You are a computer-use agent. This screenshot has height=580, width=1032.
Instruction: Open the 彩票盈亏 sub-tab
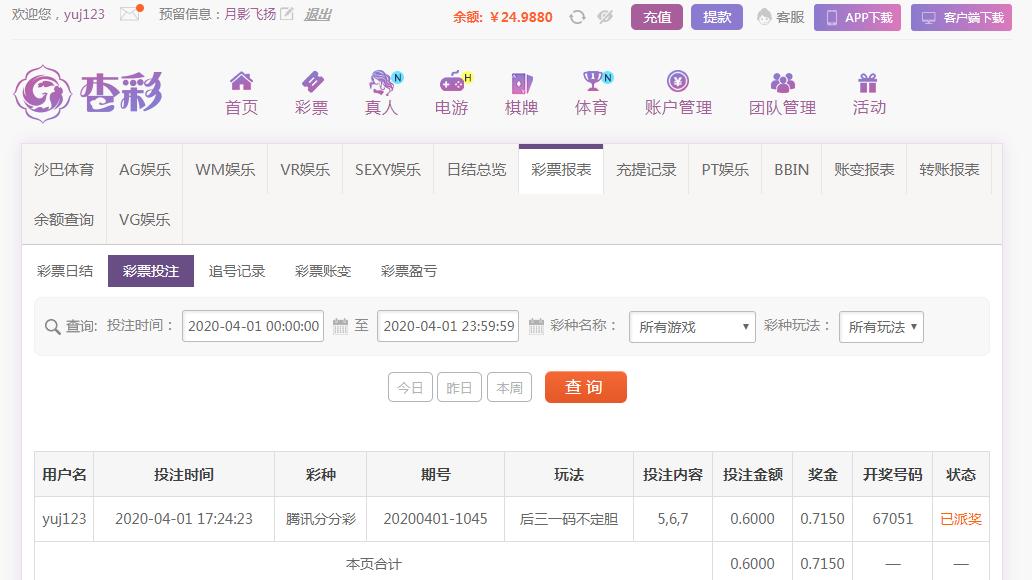409,271
